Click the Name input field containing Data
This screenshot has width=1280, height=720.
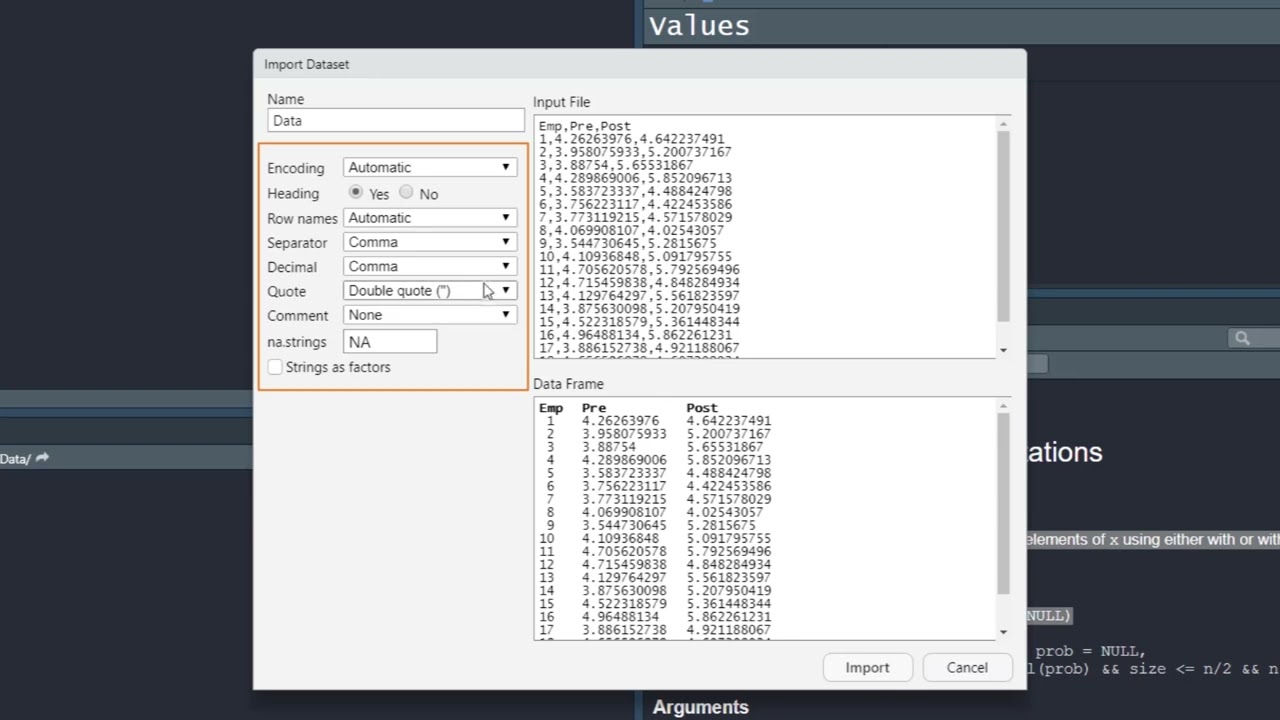(x=395, y=120)
